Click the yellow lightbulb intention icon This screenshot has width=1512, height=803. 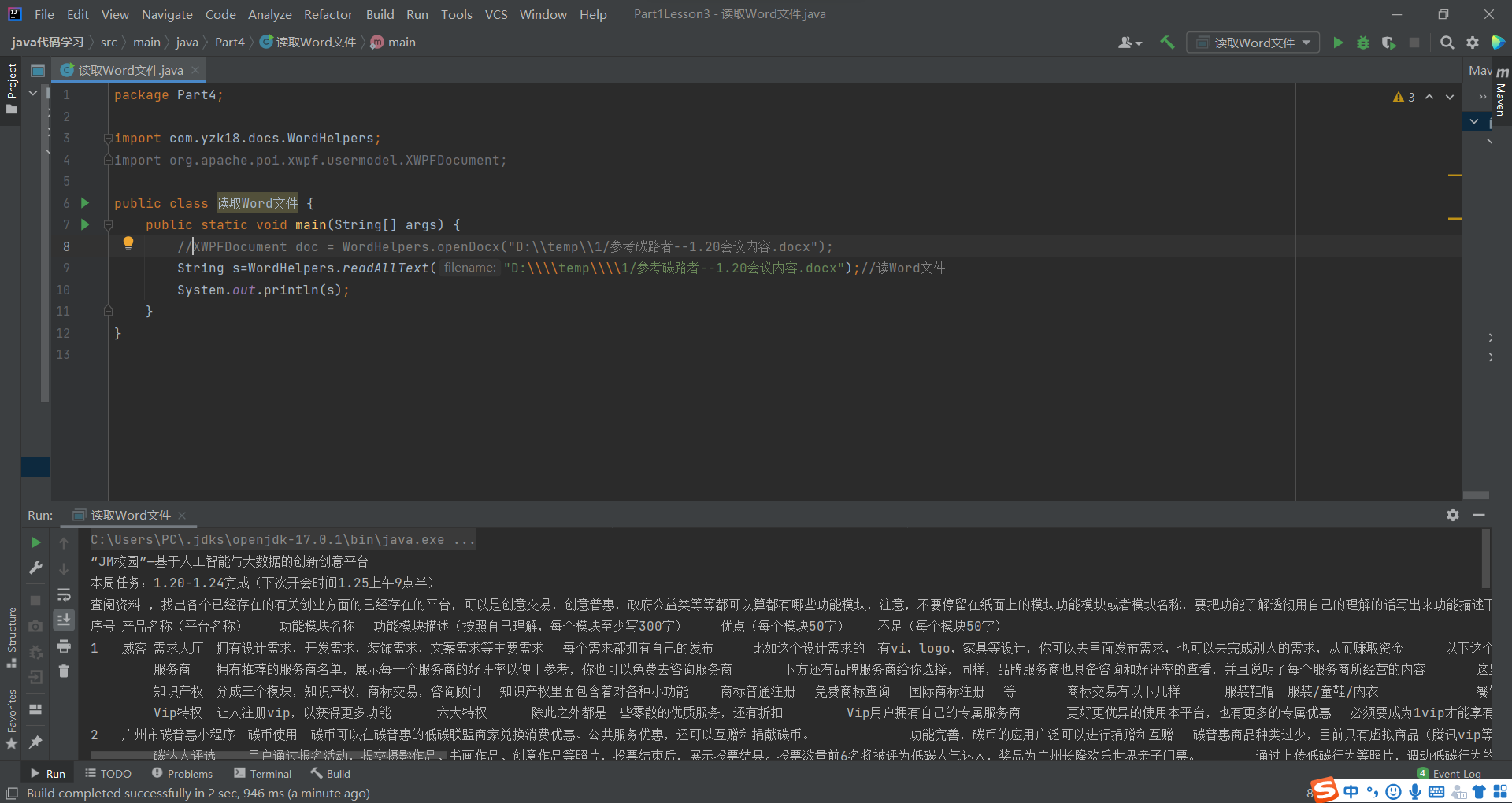(128, 244)
